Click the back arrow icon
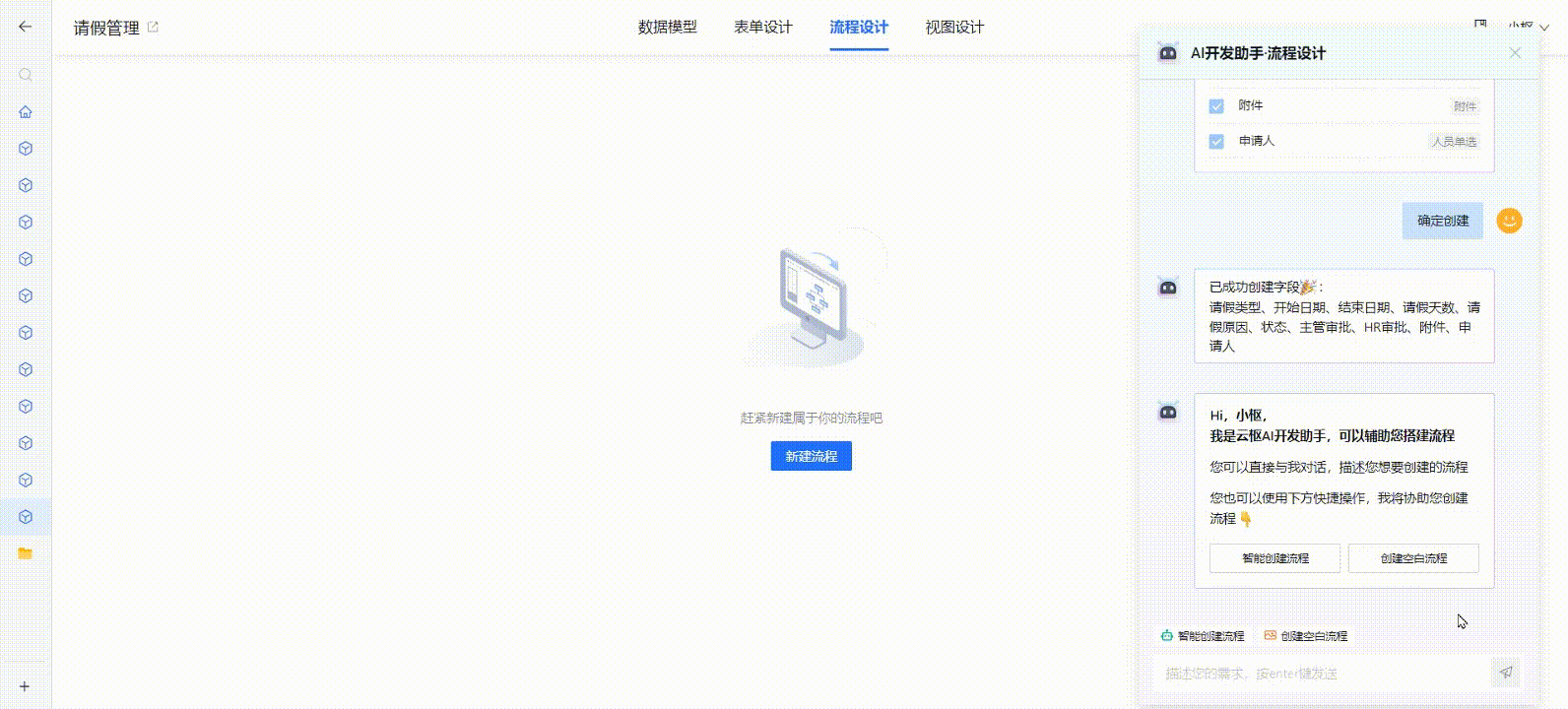This screenshot has width=1568, height=709. click(x=26, y=27)
